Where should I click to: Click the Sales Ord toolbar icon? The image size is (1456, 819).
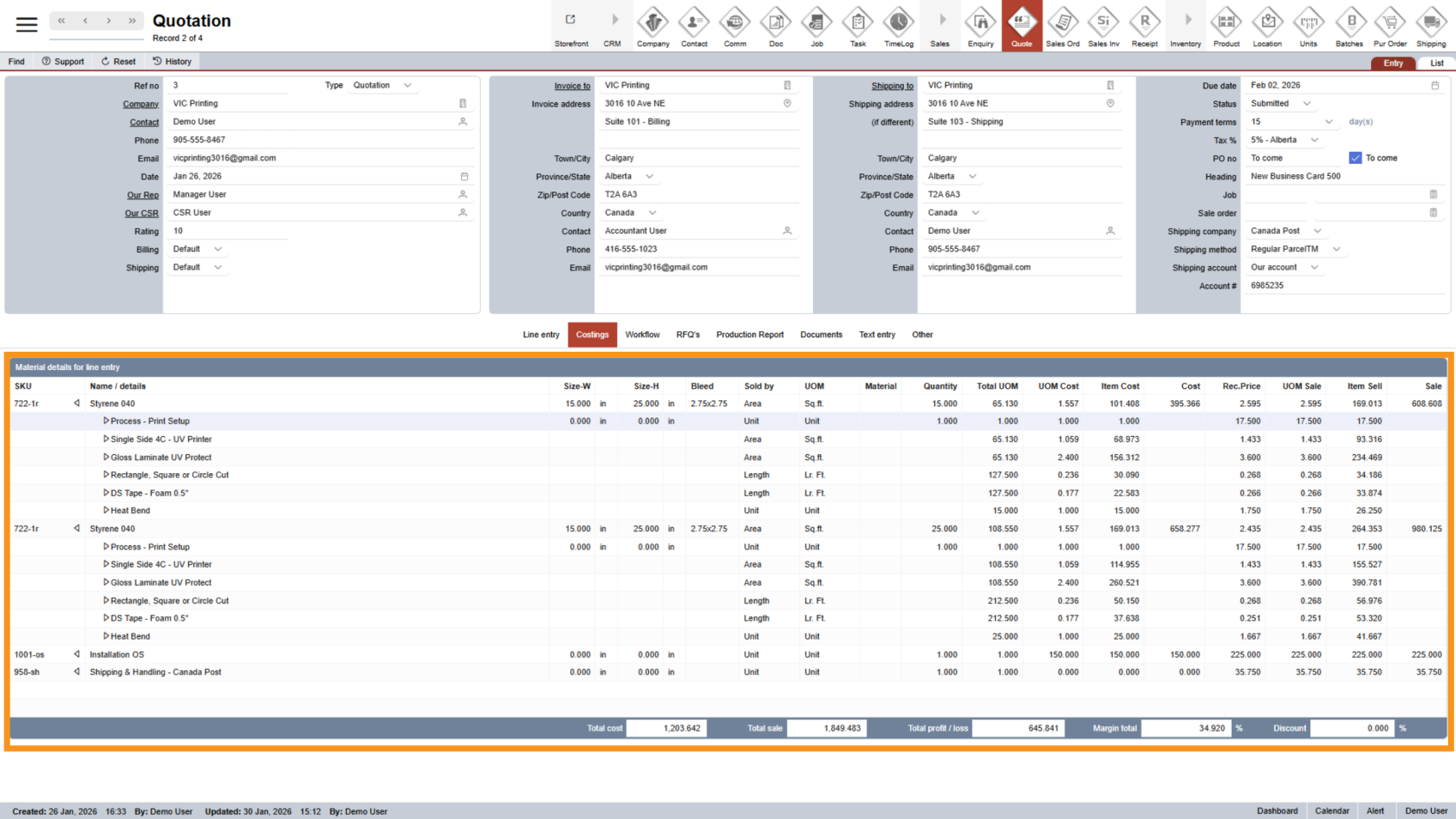point(1062,25)
